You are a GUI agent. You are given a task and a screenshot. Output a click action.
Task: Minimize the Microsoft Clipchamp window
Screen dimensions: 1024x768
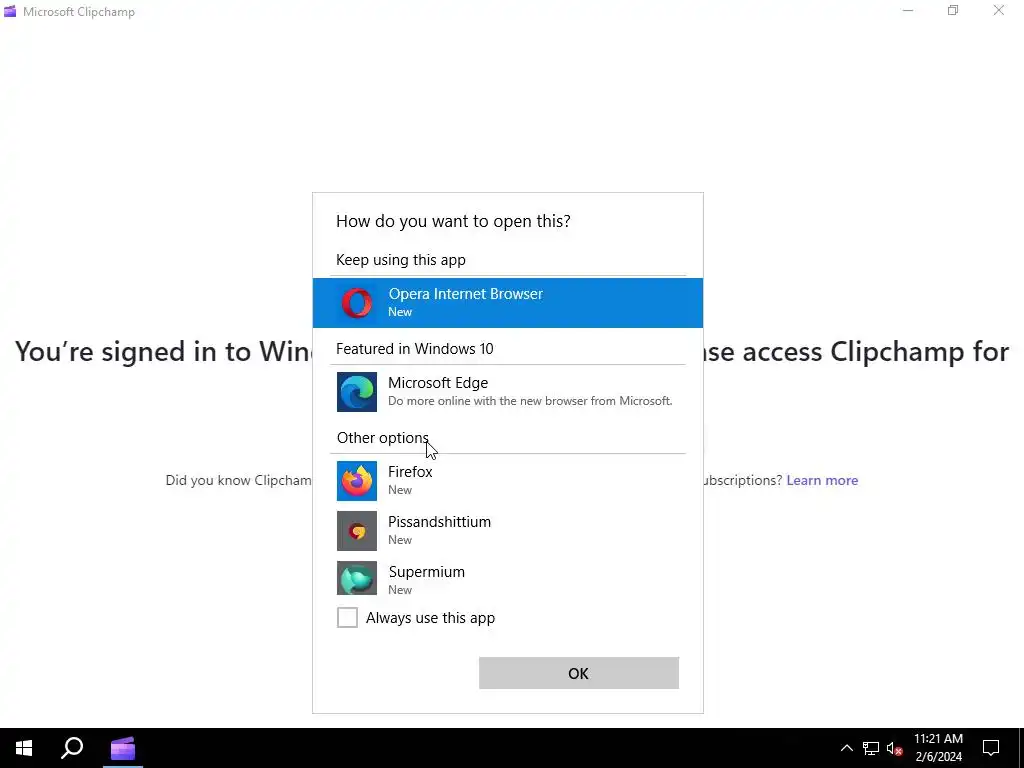[x=908, y=10]
